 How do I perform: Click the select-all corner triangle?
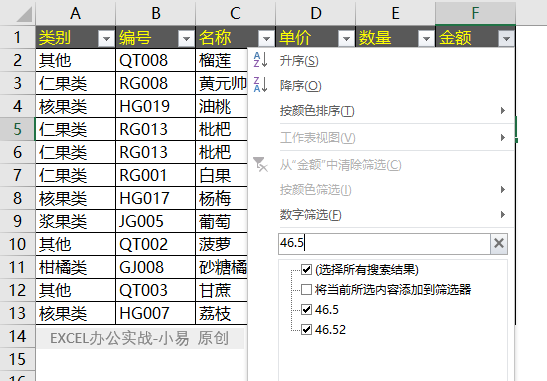[x=24, y=14]
